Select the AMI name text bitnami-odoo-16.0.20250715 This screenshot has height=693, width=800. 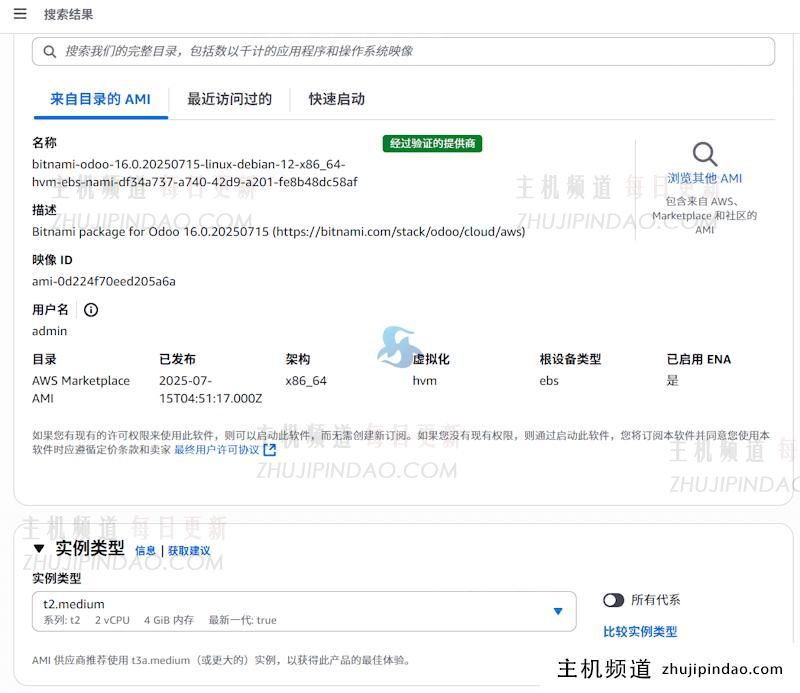pyautogui.click(x=194, y=173)
